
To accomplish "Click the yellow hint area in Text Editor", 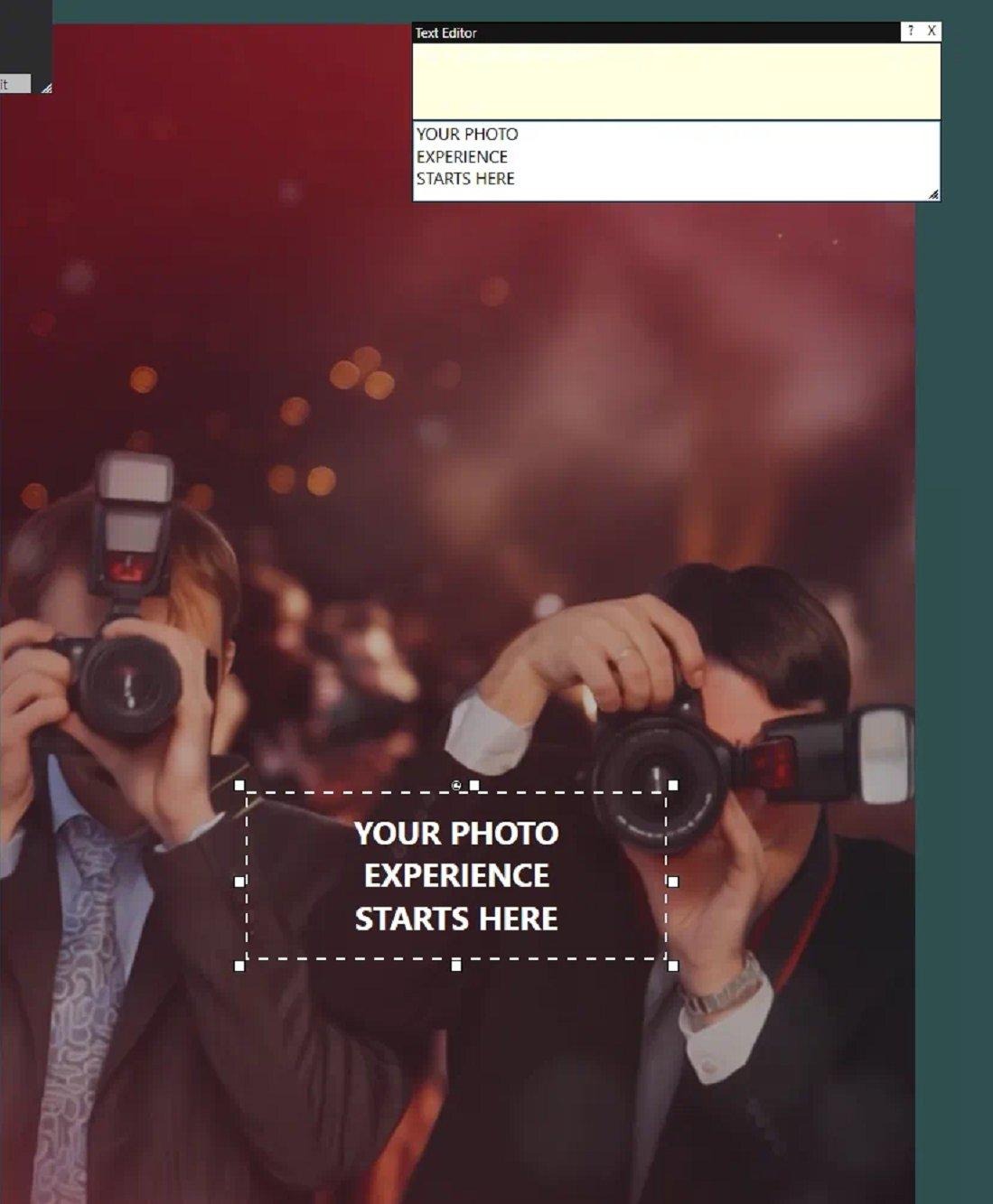I will [676, 81].
